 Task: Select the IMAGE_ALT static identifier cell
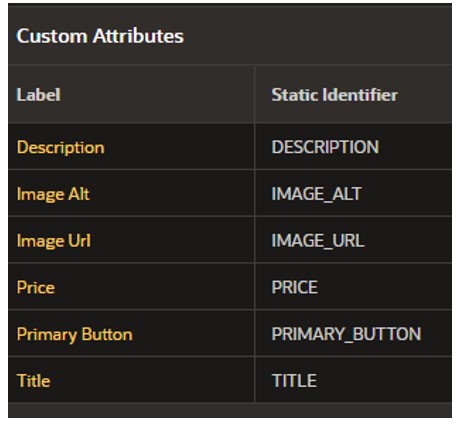[353, 193]
